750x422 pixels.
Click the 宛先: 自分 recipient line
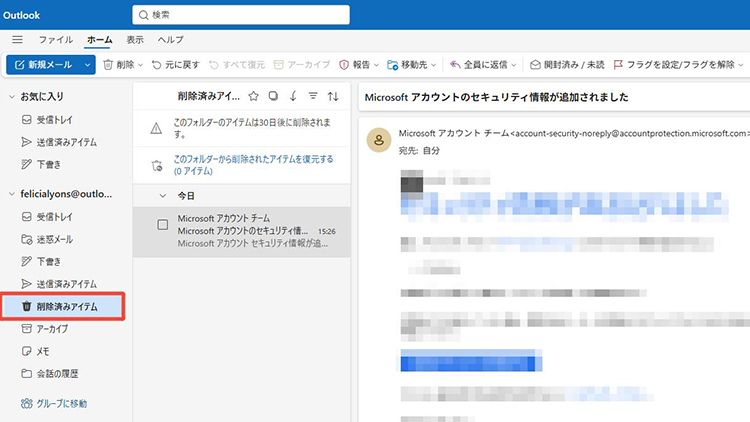point(419,151)
